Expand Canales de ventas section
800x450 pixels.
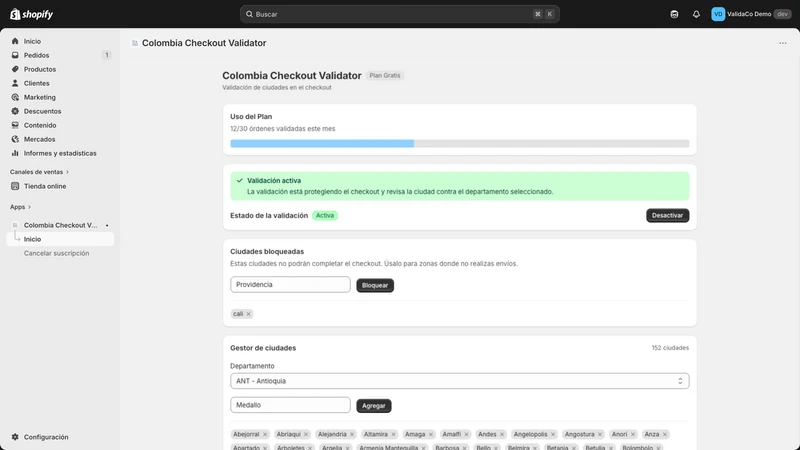pyautogui.click(x=39, y=172)
